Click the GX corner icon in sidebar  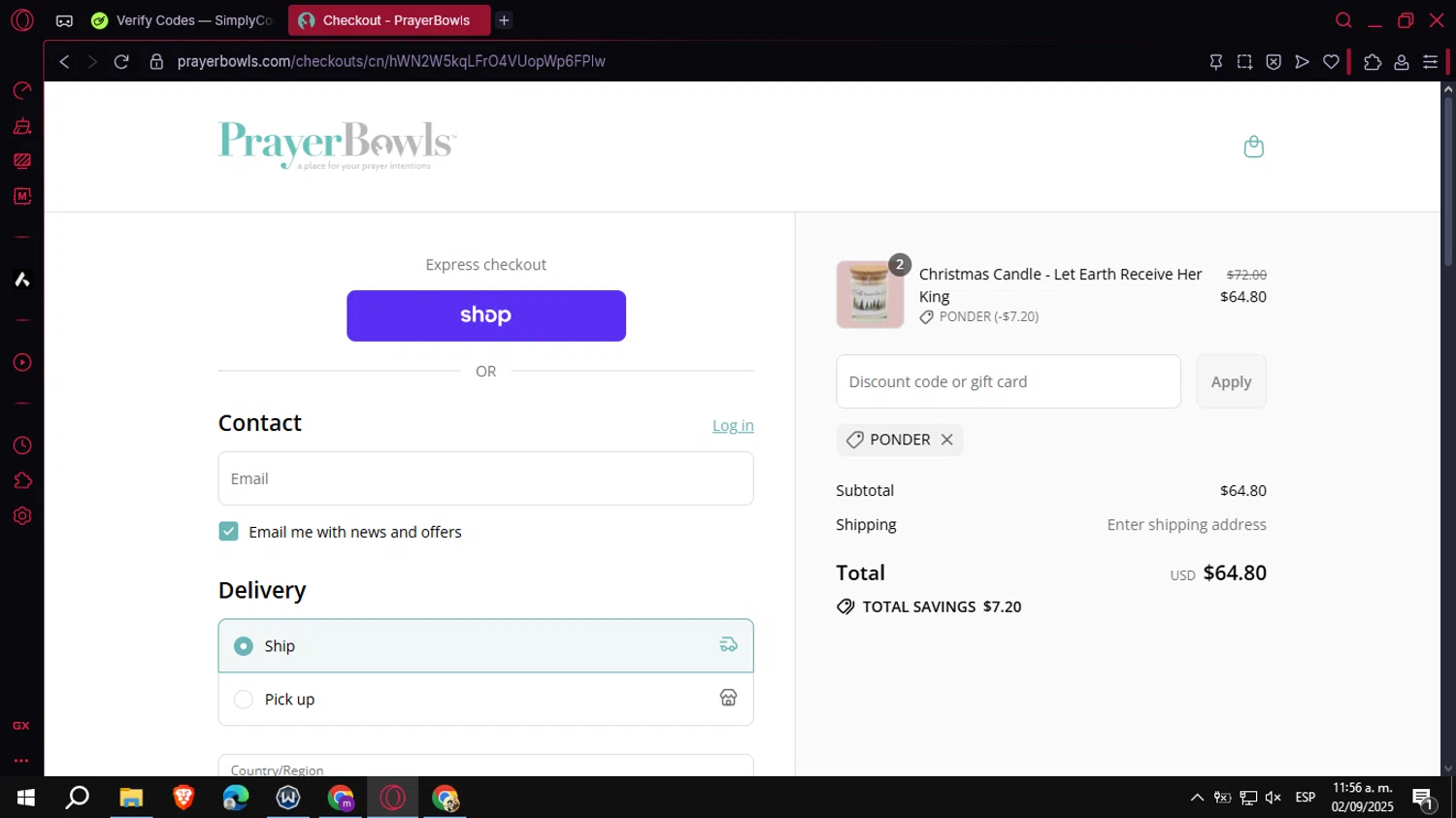click(21, 726)
